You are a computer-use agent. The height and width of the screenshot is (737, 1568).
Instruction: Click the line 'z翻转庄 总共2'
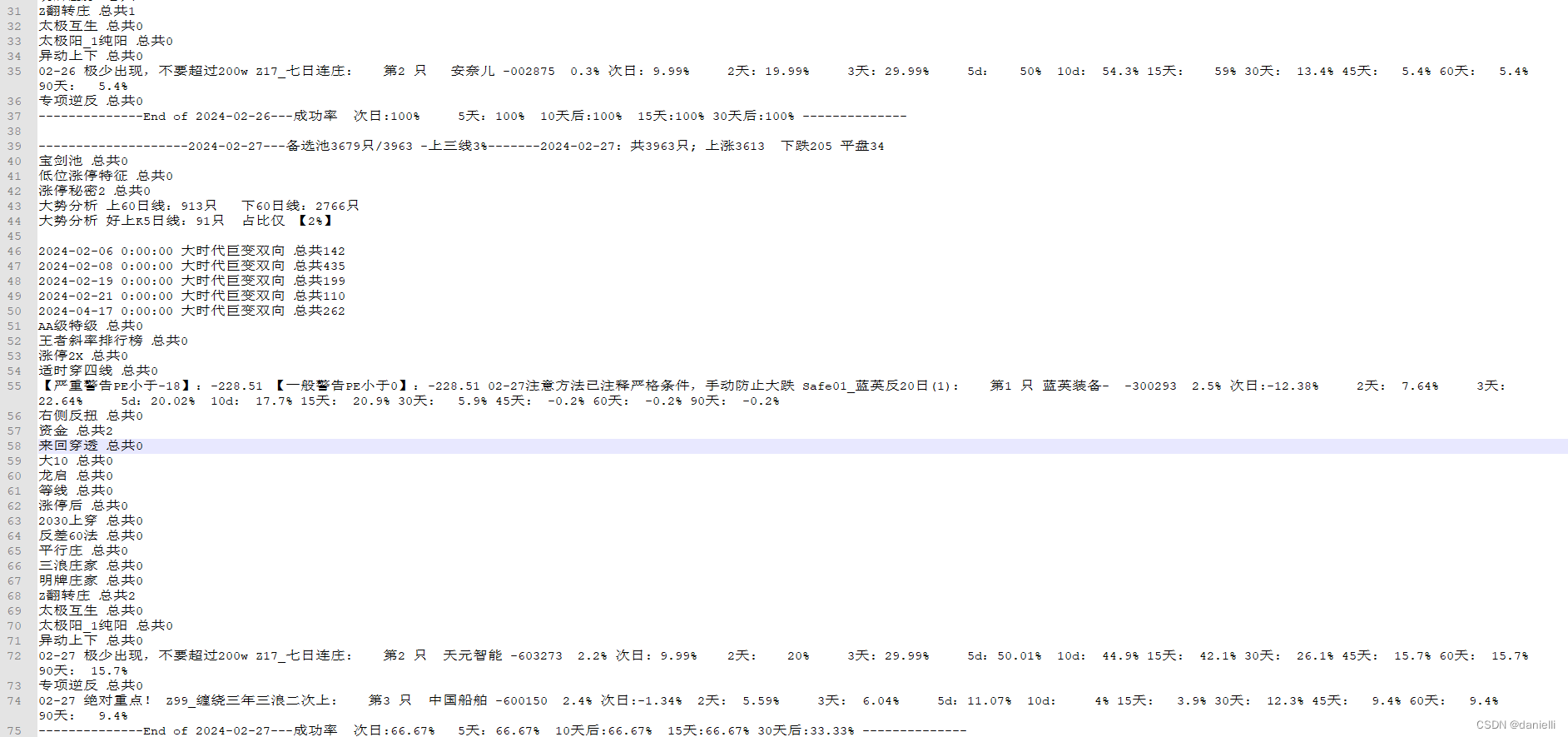[x=87, y=595]
